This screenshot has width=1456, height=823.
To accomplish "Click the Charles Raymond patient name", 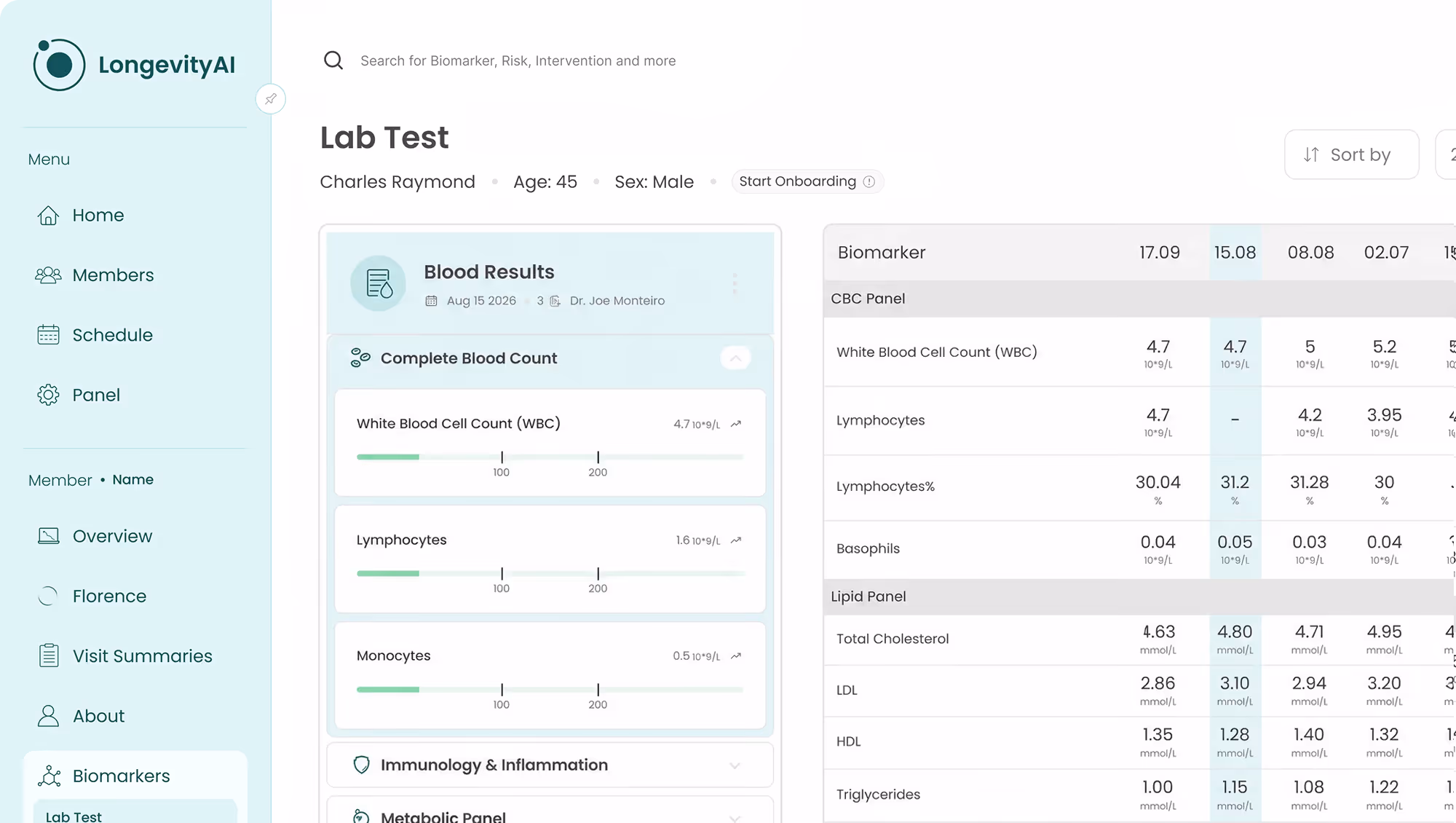I will 397,182.
